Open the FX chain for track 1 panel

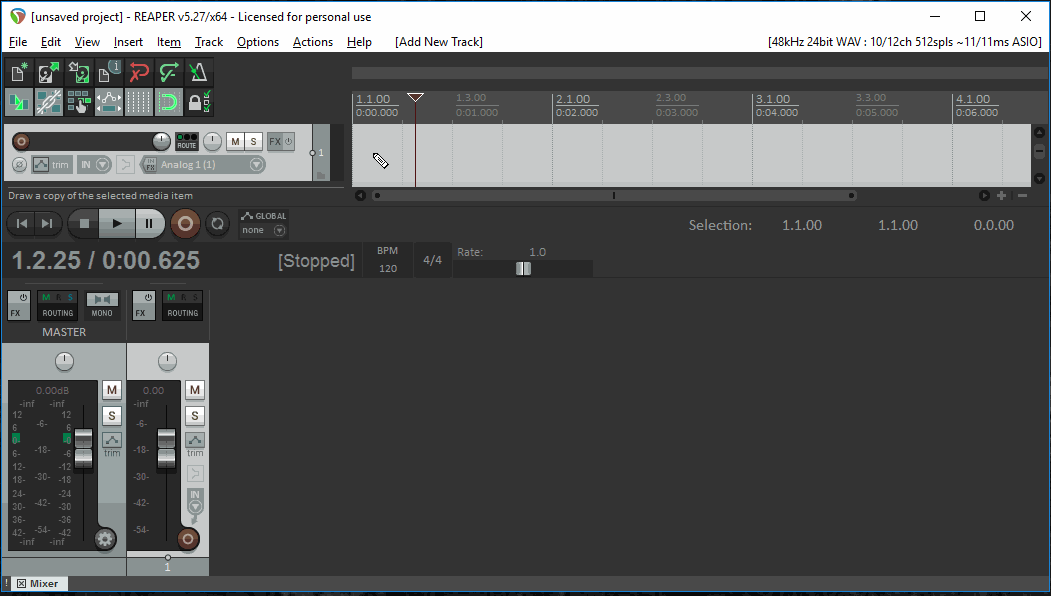tap(274, 141)
